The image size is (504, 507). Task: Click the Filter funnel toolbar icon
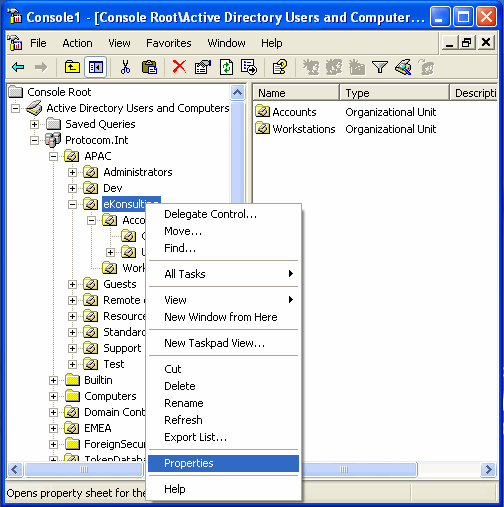click(x=380, y=67)
